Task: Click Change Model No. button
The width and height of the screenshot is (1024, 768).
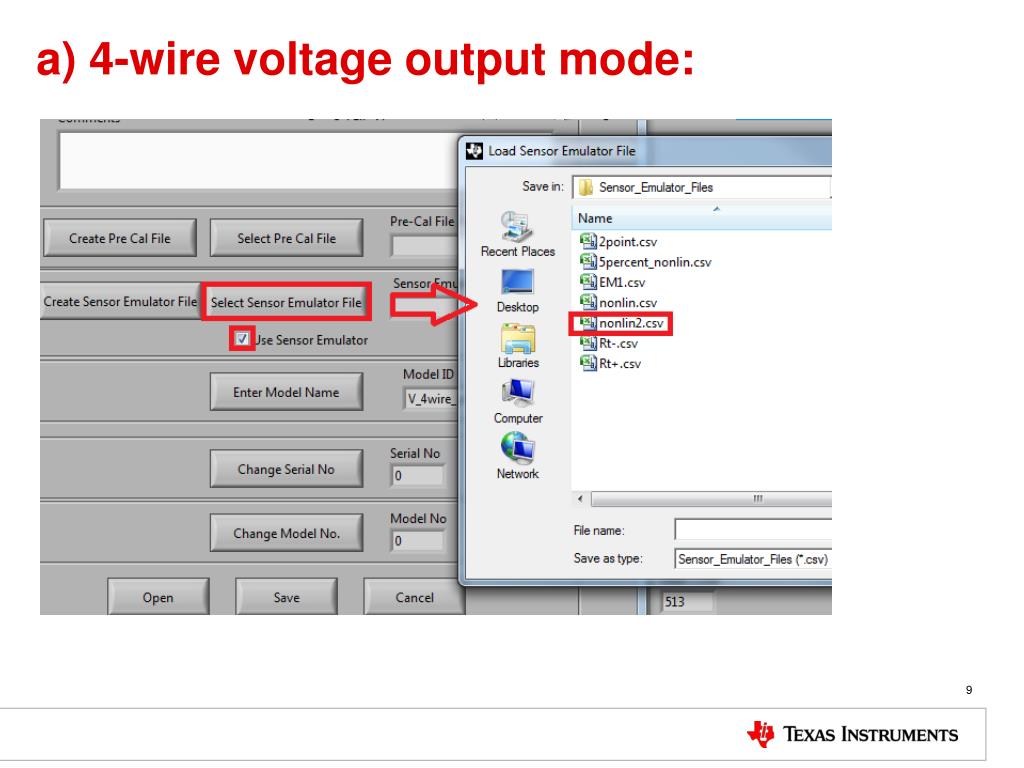Action: click(286, 533)
